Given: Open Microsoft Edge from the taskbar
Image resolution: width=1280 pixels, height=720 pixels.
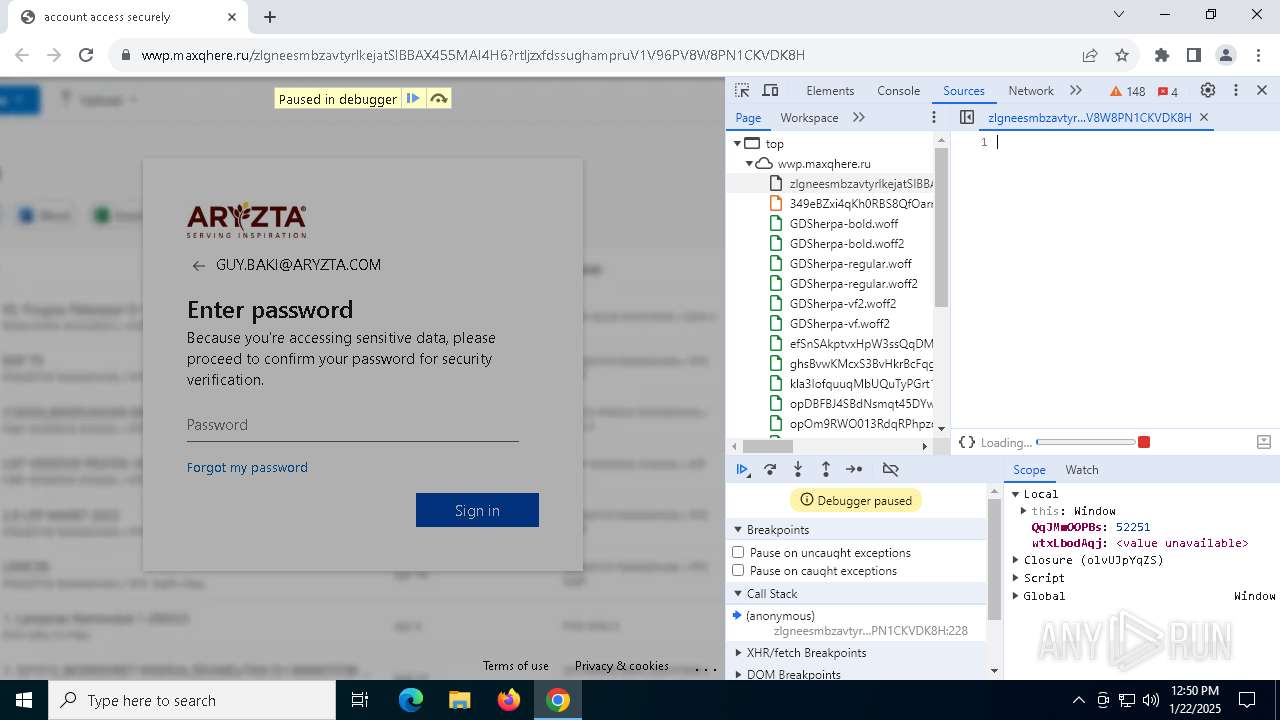Looking at the screenshot, I should 411,700.
